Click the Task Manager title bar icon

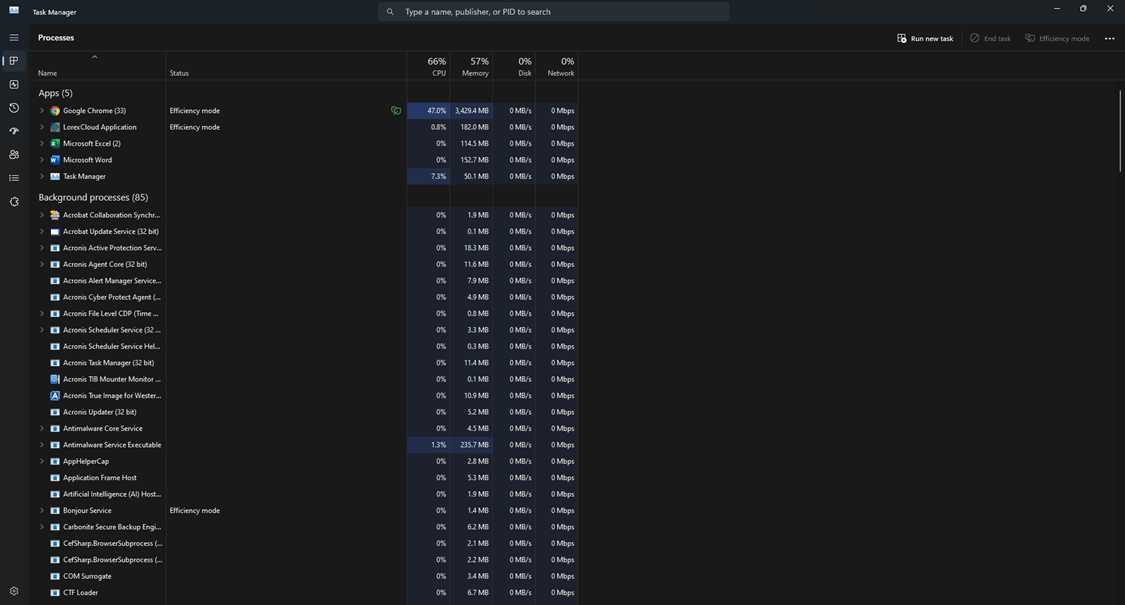(14, 10)
